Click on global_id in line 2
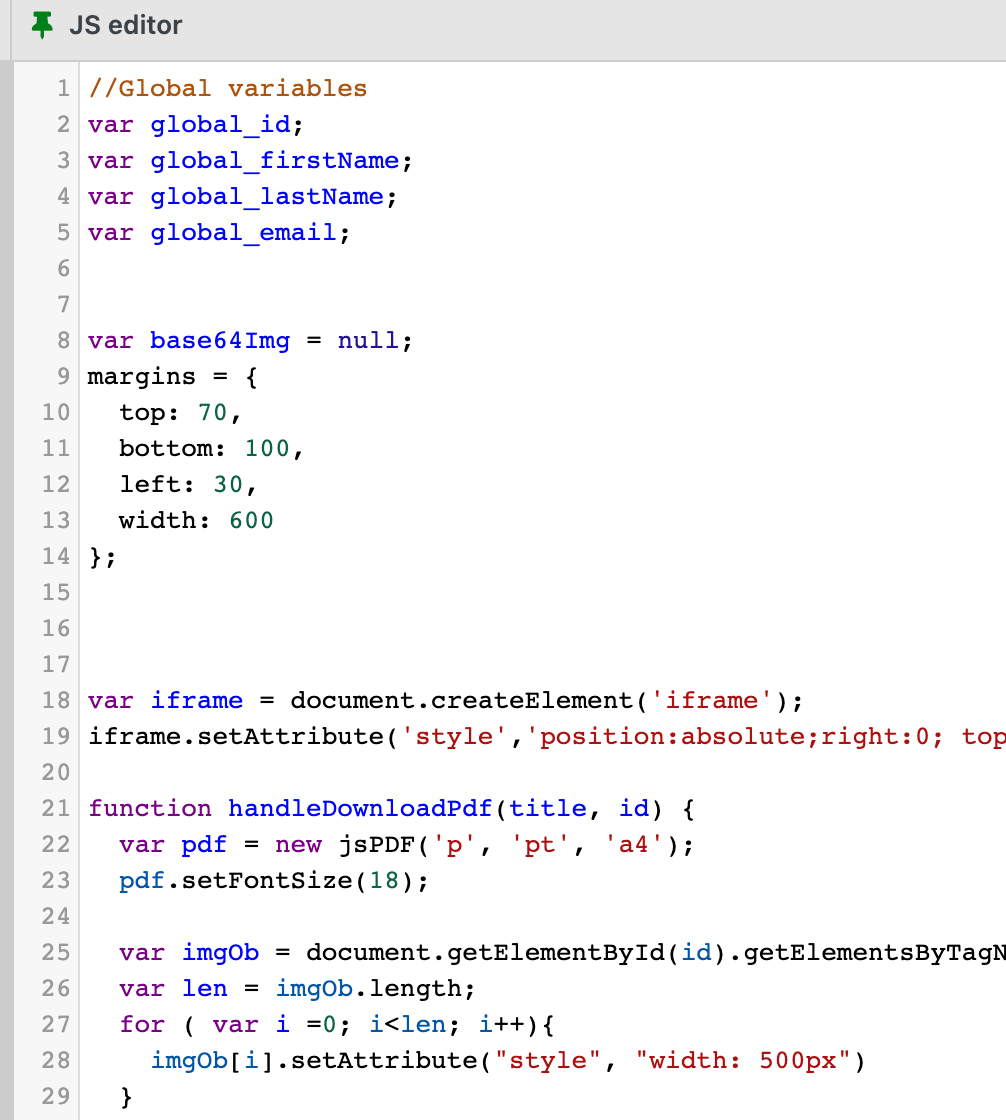 click(x=220, y=124)
